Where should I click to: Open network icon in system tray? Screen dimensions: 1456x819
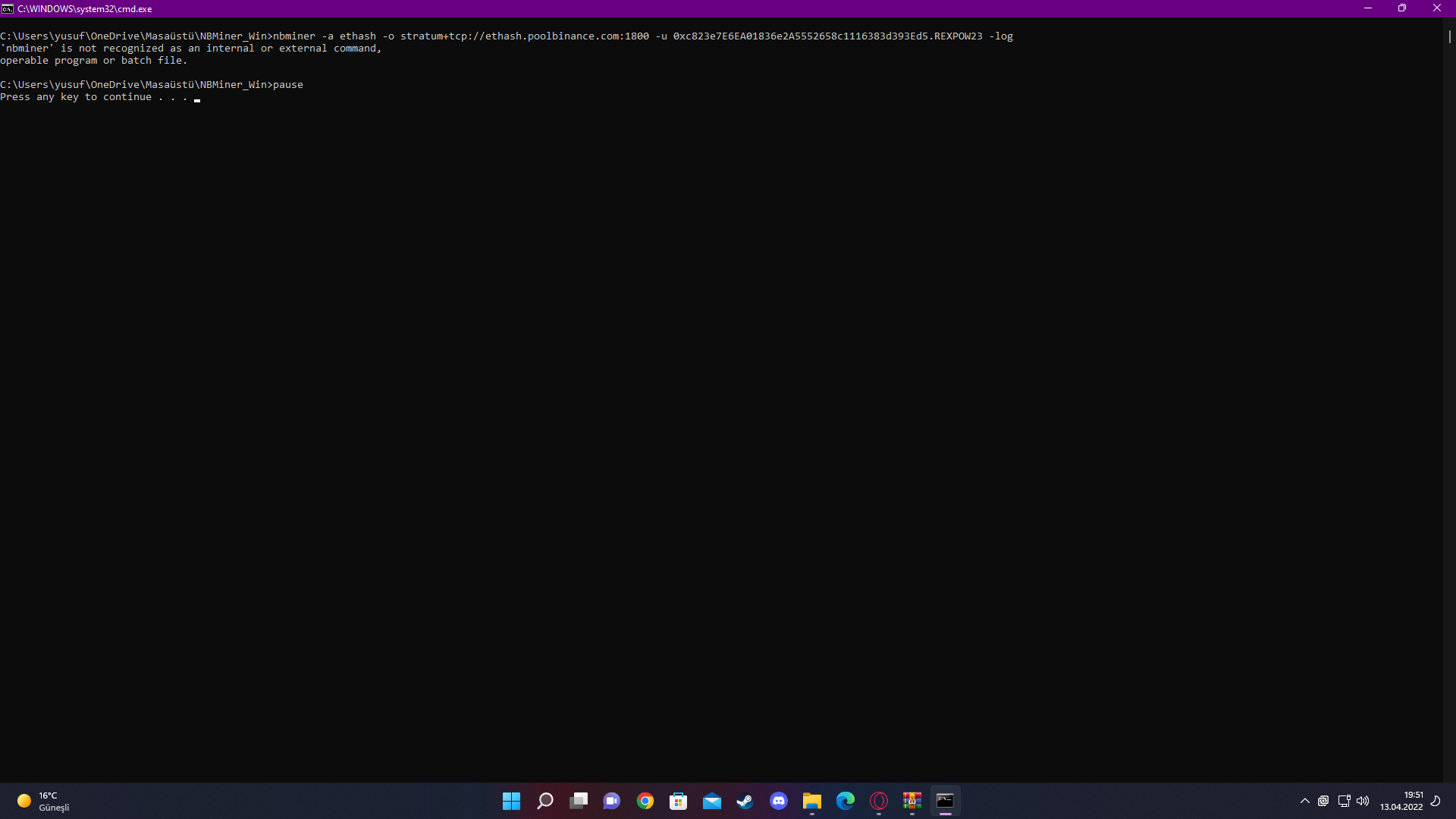[x=1344, y=801]
